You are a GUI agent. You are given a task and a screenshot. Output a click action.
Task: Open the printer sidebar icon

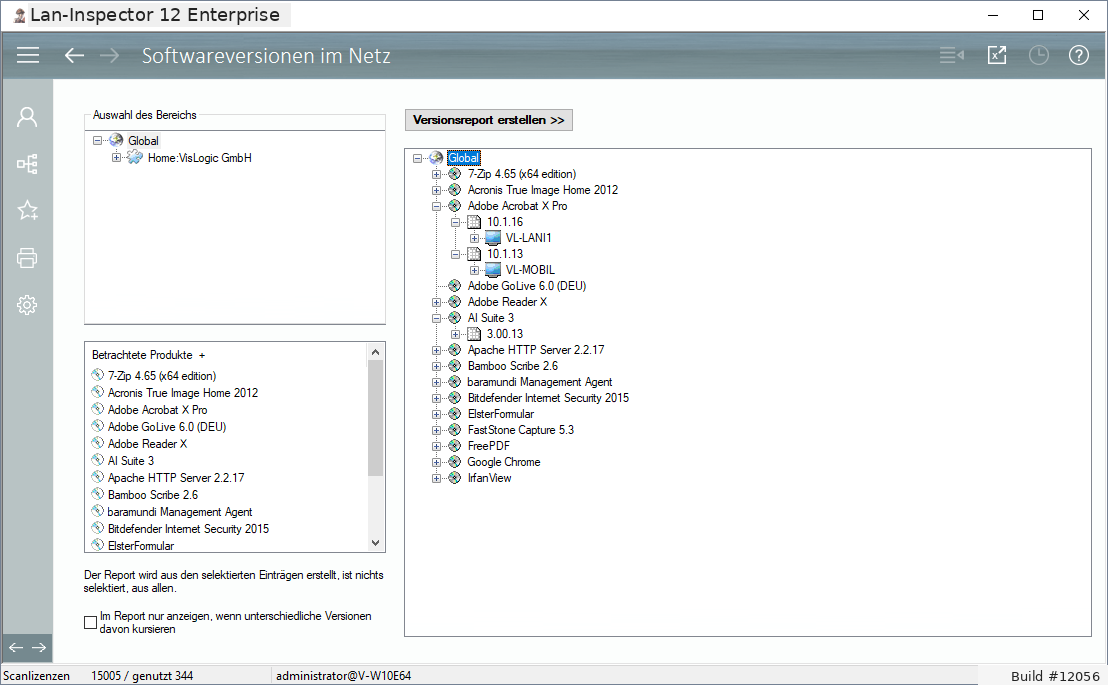click(x=27, y=258)
